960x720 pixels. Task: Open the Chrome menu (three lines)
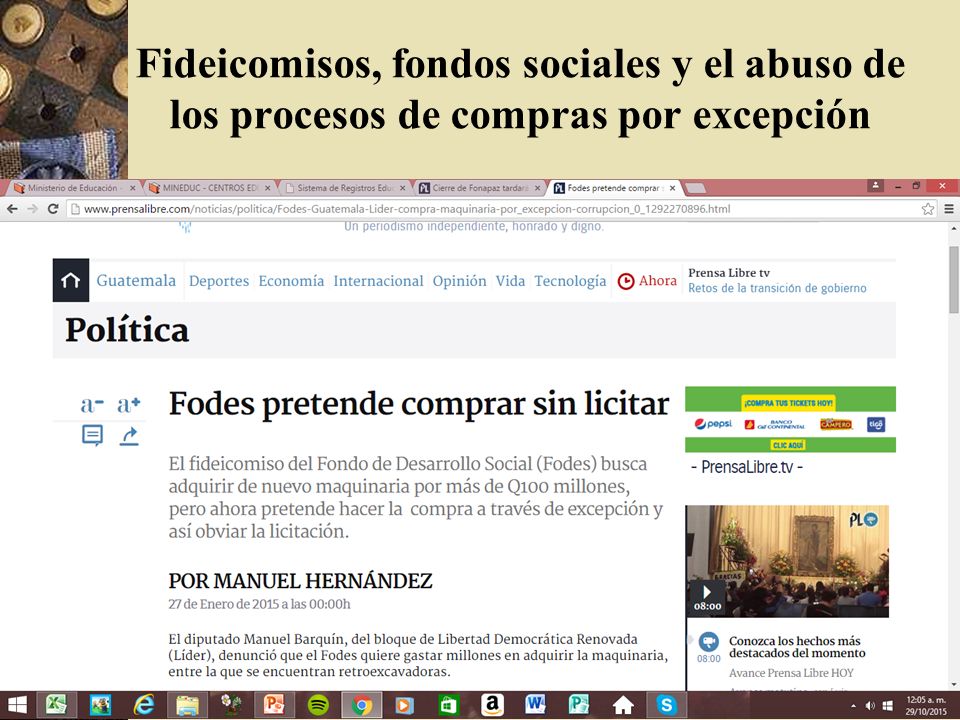(x=949, y=209)
